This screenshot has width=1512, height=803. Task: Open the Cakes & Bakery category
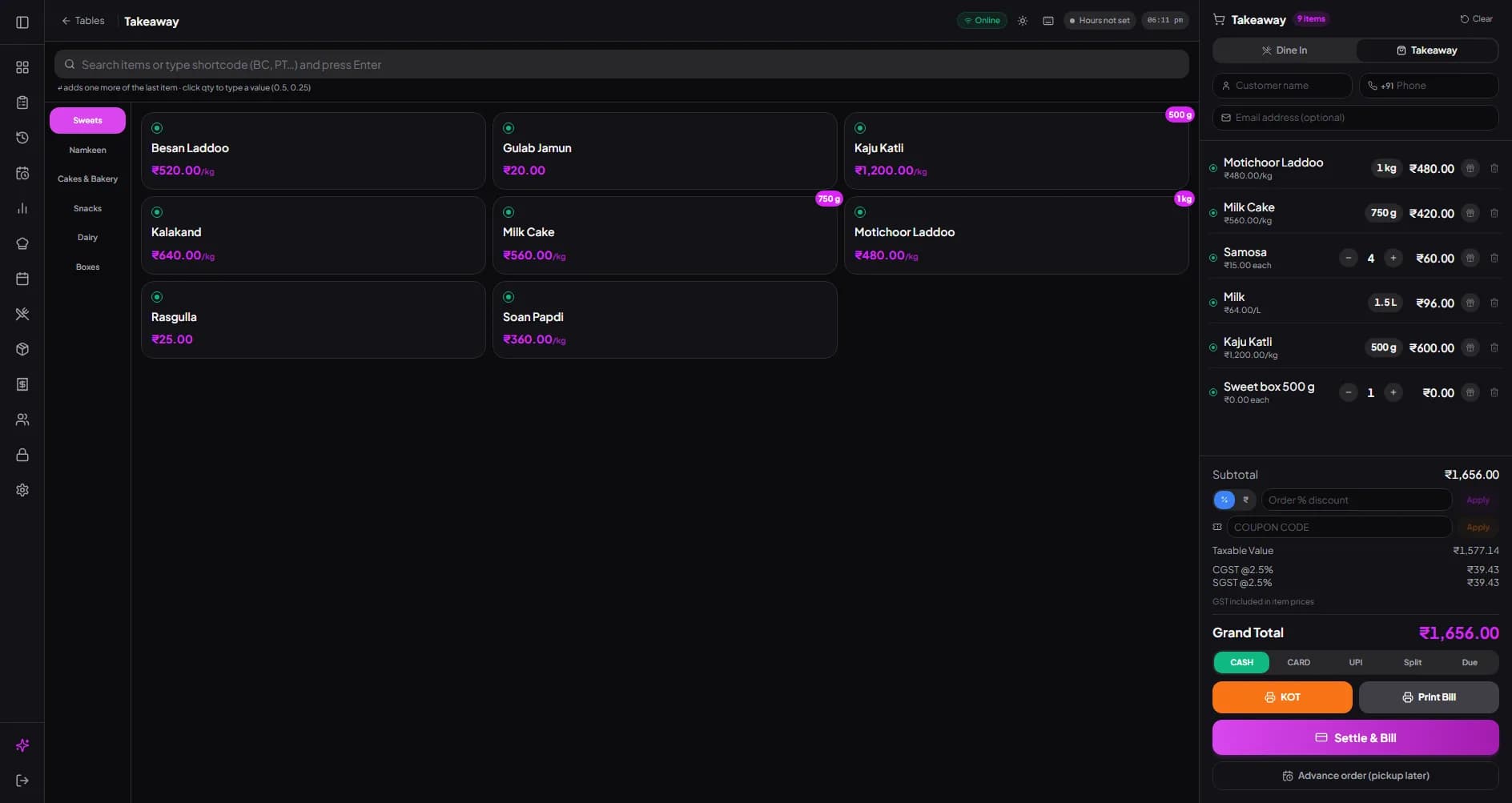coord(88,179)
